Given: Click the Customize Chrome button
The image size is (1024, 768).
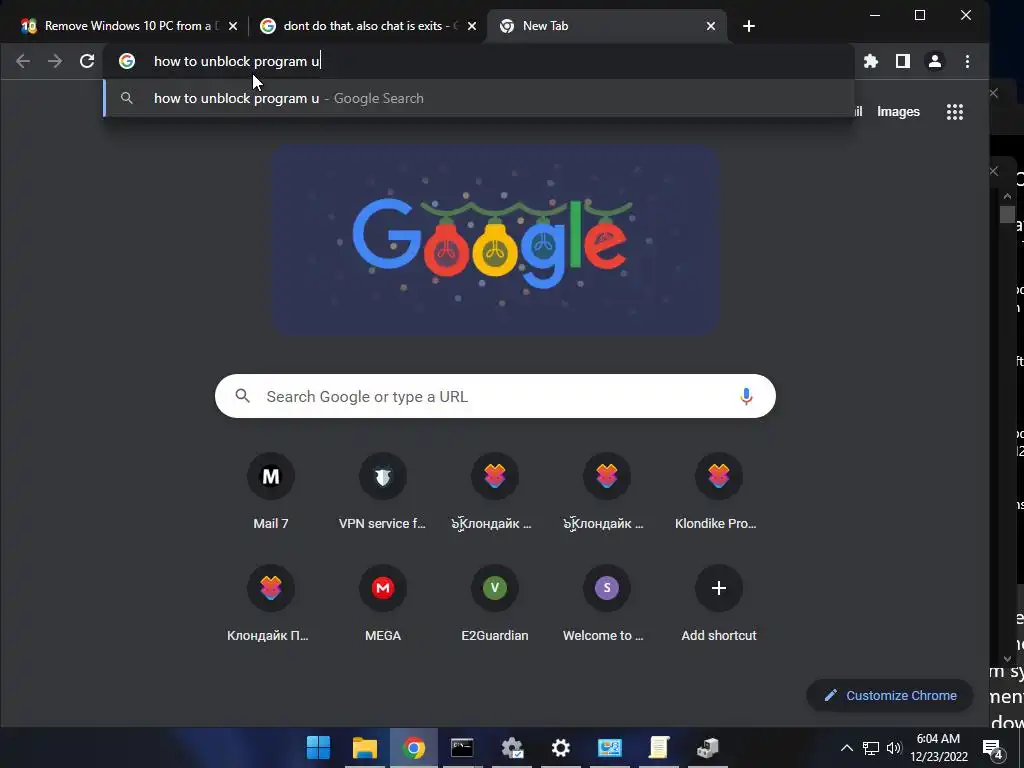Looking at the screenshot, I should (889, 696).
